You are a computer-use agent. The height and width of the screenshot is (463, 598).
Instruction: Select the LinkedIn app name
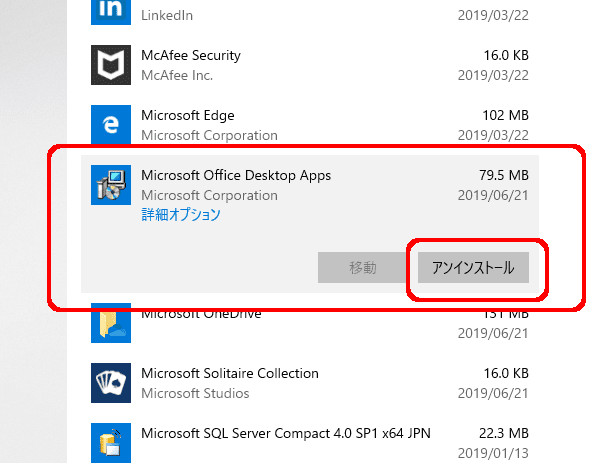coord(167,15)
